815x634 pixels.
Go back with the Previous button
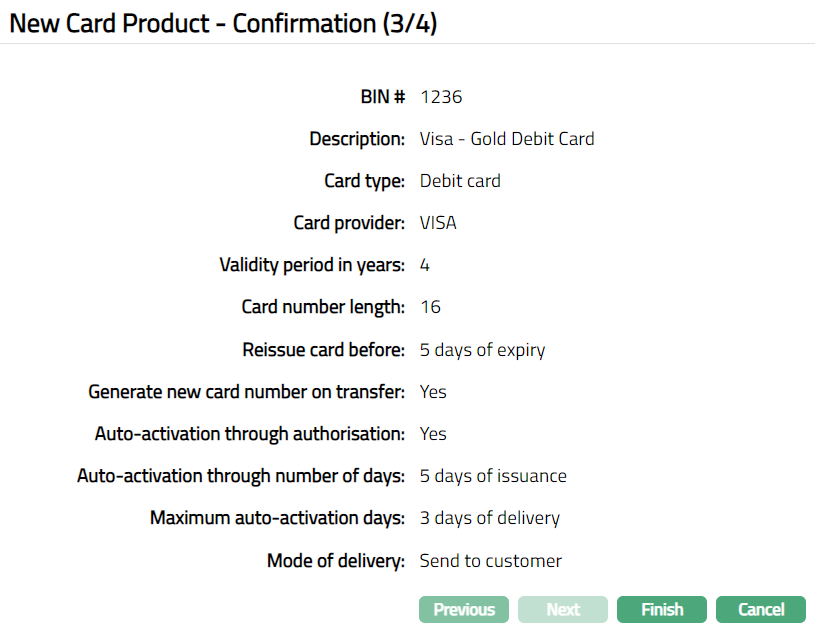[x=464, y=610]
